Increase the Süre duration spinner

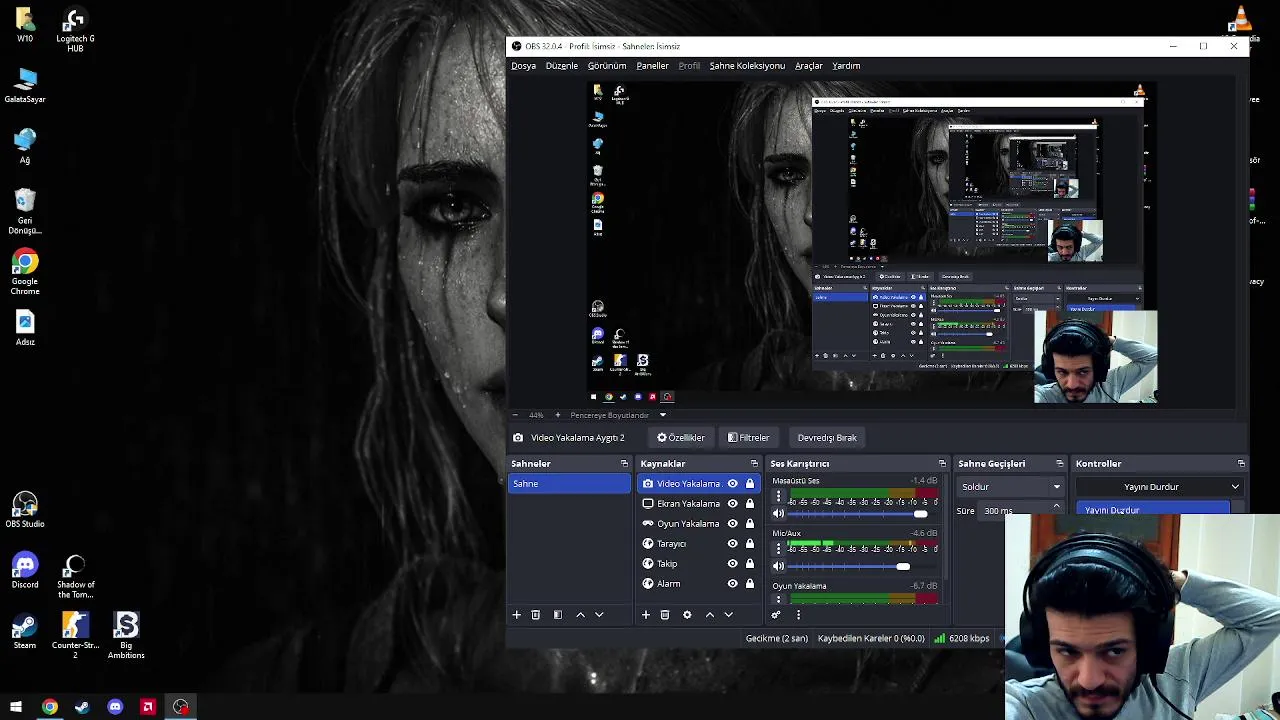point(1057,506)
